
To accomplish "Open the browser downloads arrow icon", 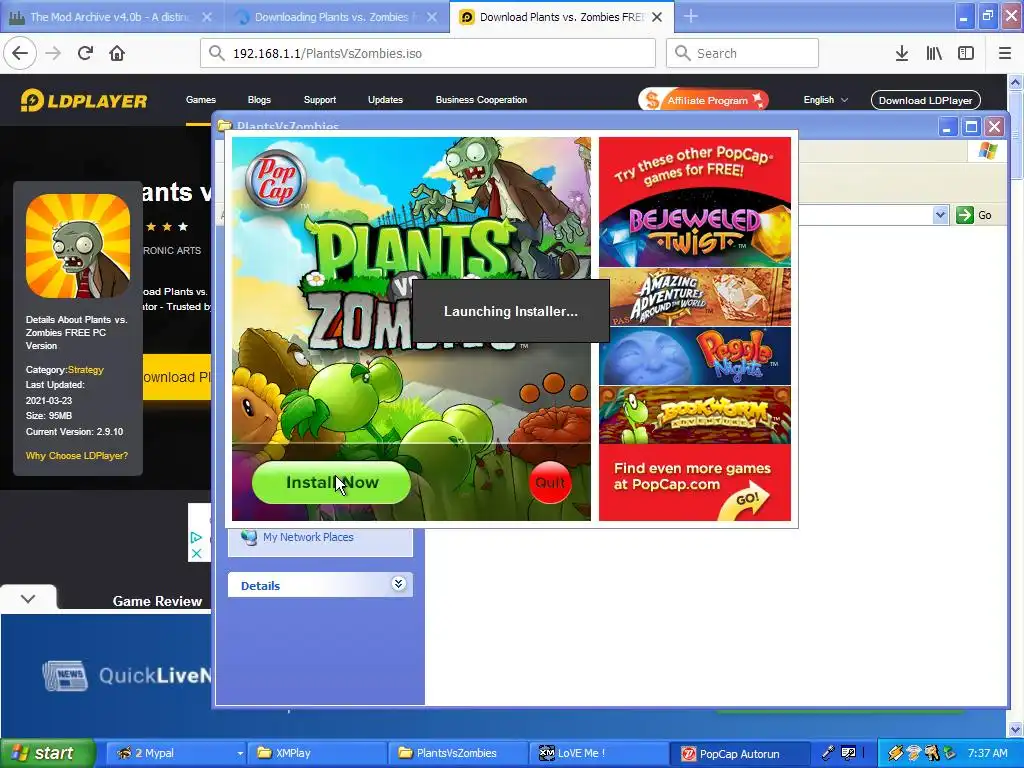I will pyautogui.click(x=902, y=54).
